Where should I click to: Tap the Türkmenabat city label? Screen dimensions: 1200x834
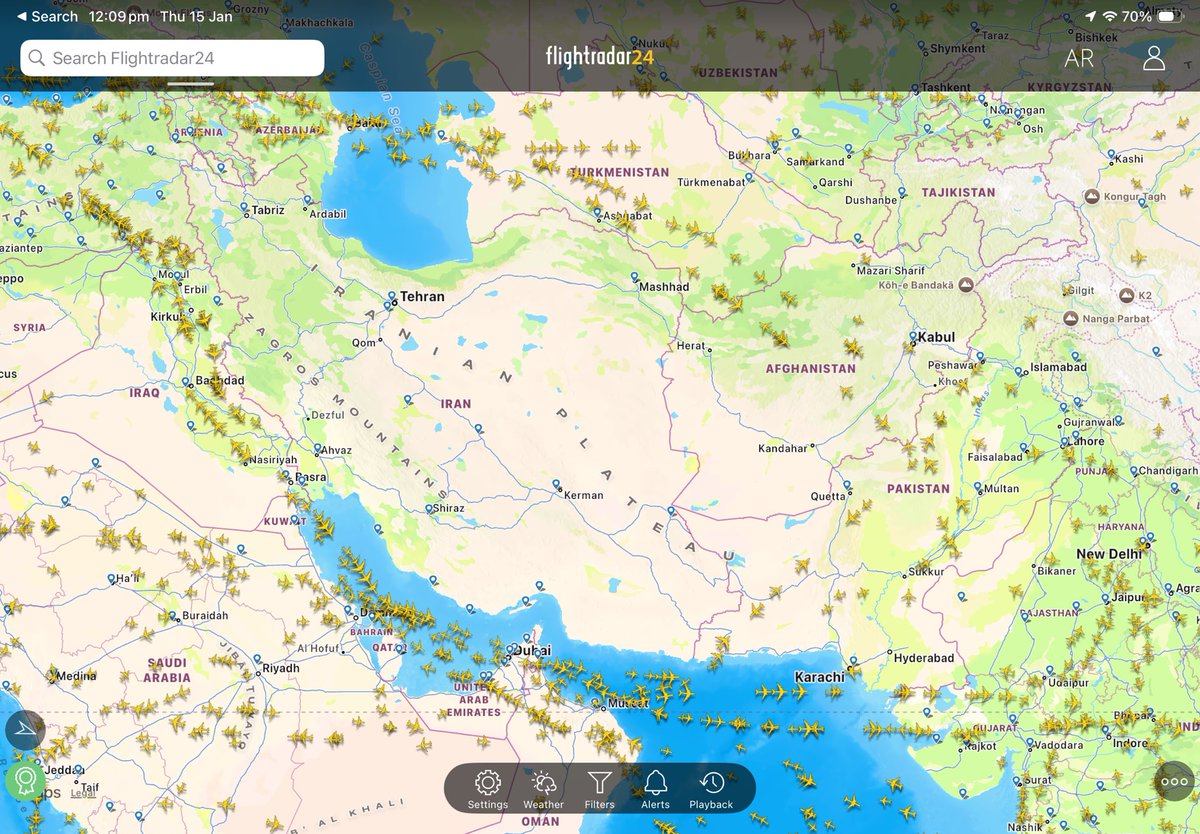pos(711,182)
